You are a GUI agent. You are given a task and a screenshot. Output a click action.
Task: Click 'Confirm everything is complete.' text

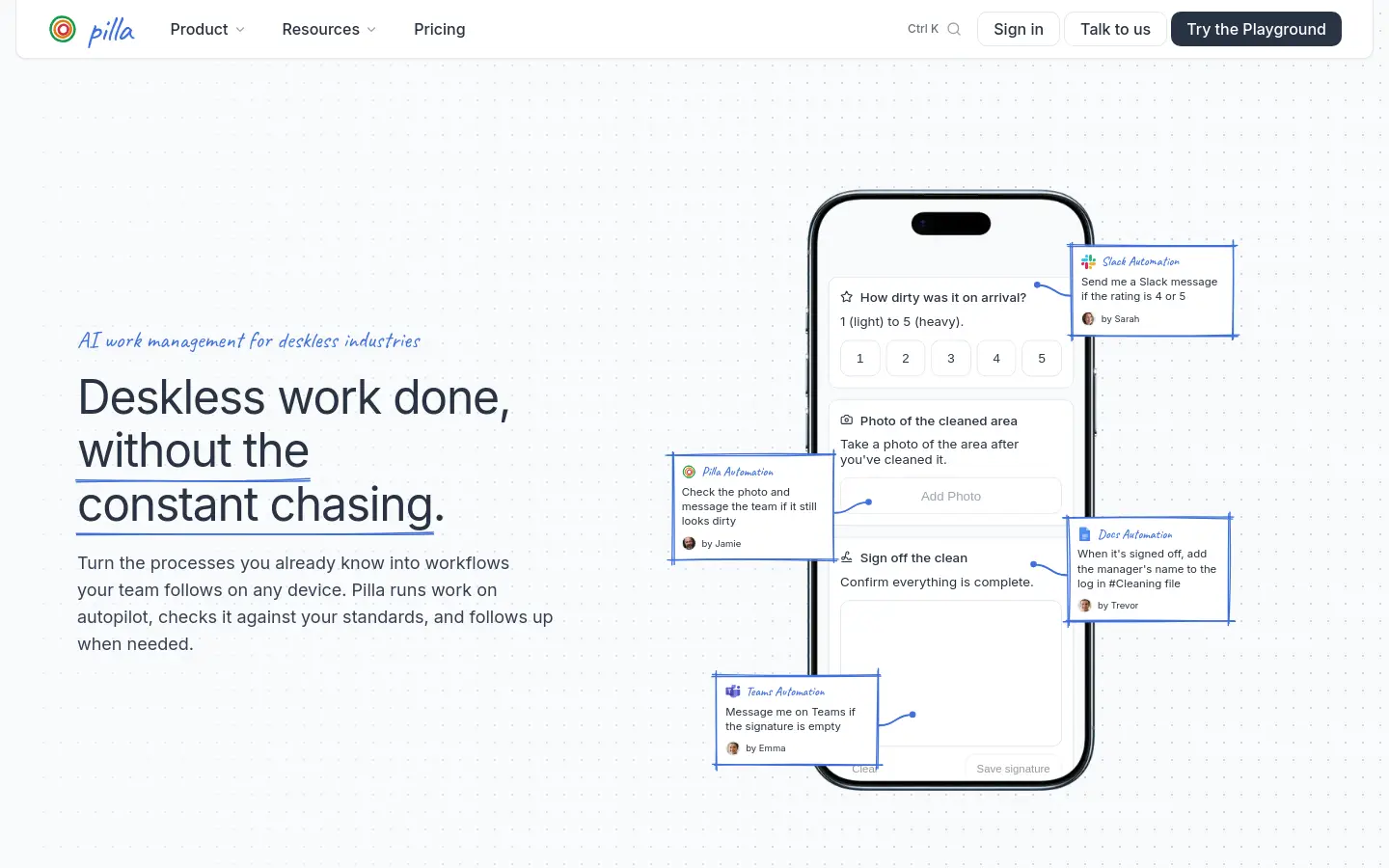pyautogui.click(x=937, y=582)
